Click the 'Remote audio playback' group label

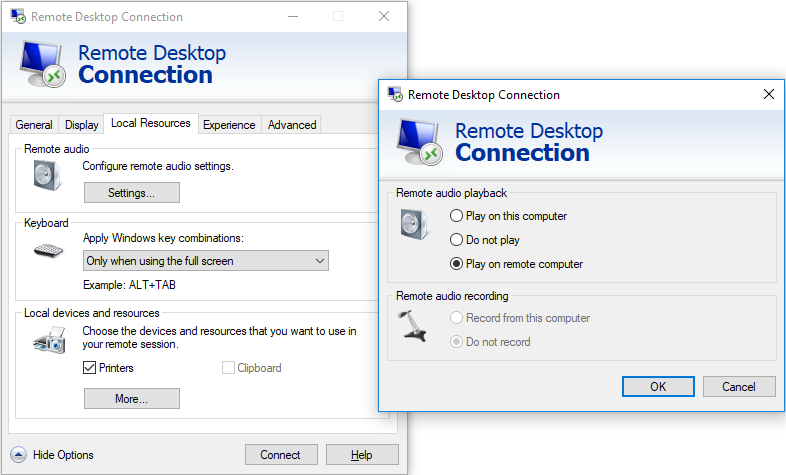[x=451, y=193]
